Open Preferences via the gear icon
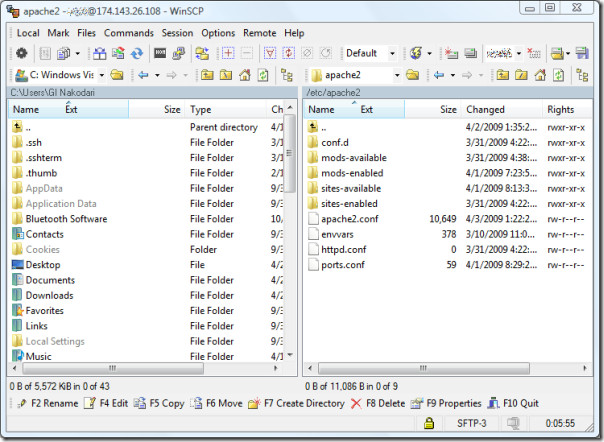Viewport: 604px width, 442px height. coord(22,53)
